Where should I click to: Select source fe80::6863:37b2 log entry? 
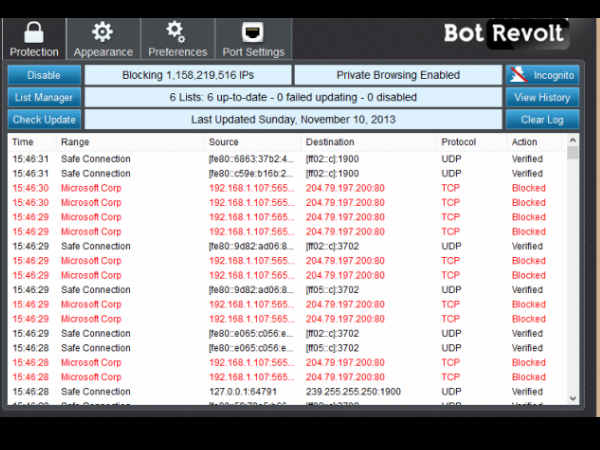click(x=252, y=159)
